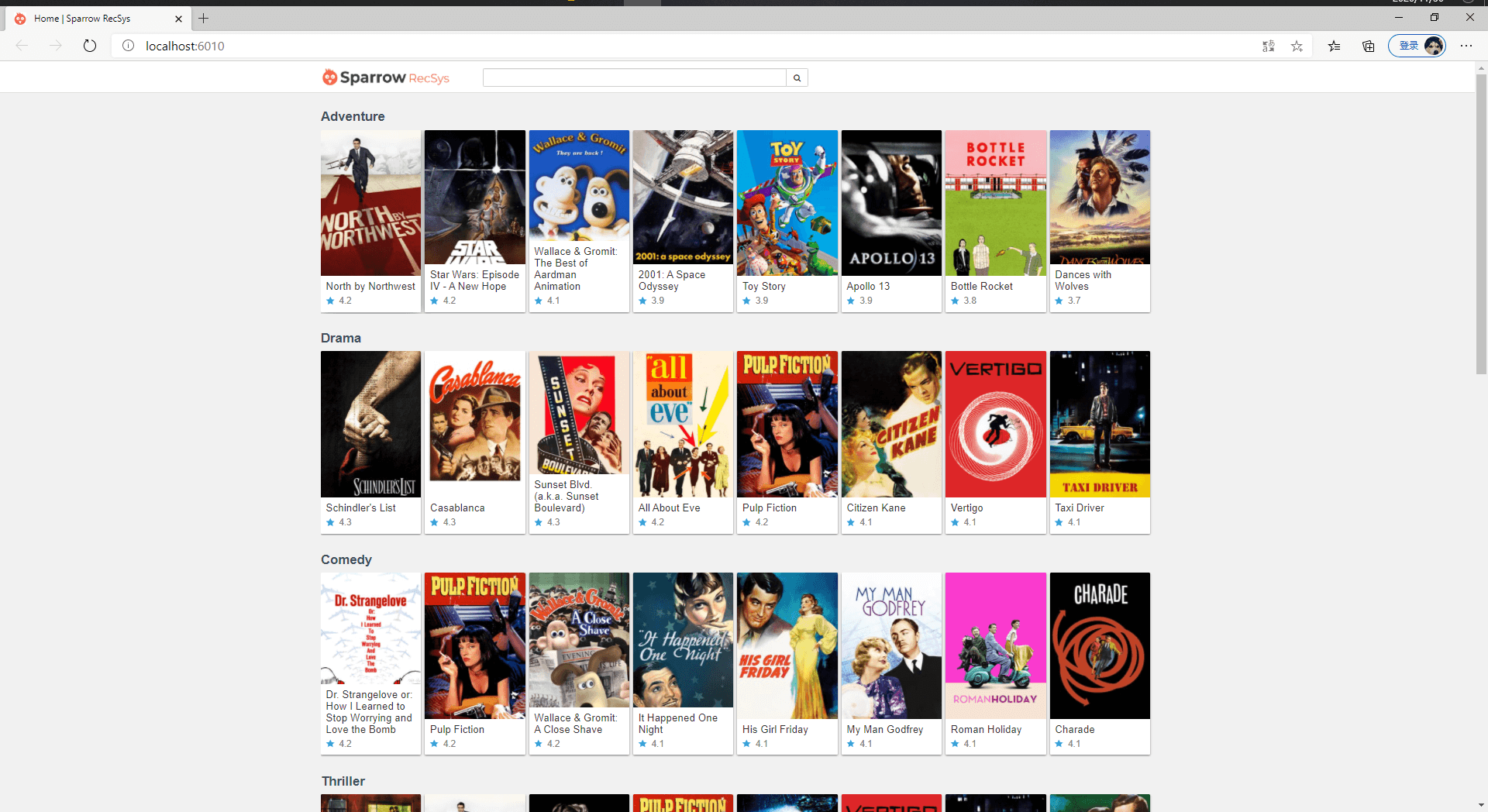Open the North by Northwest poster
1488x812 pixels.
tap(371, 203)
